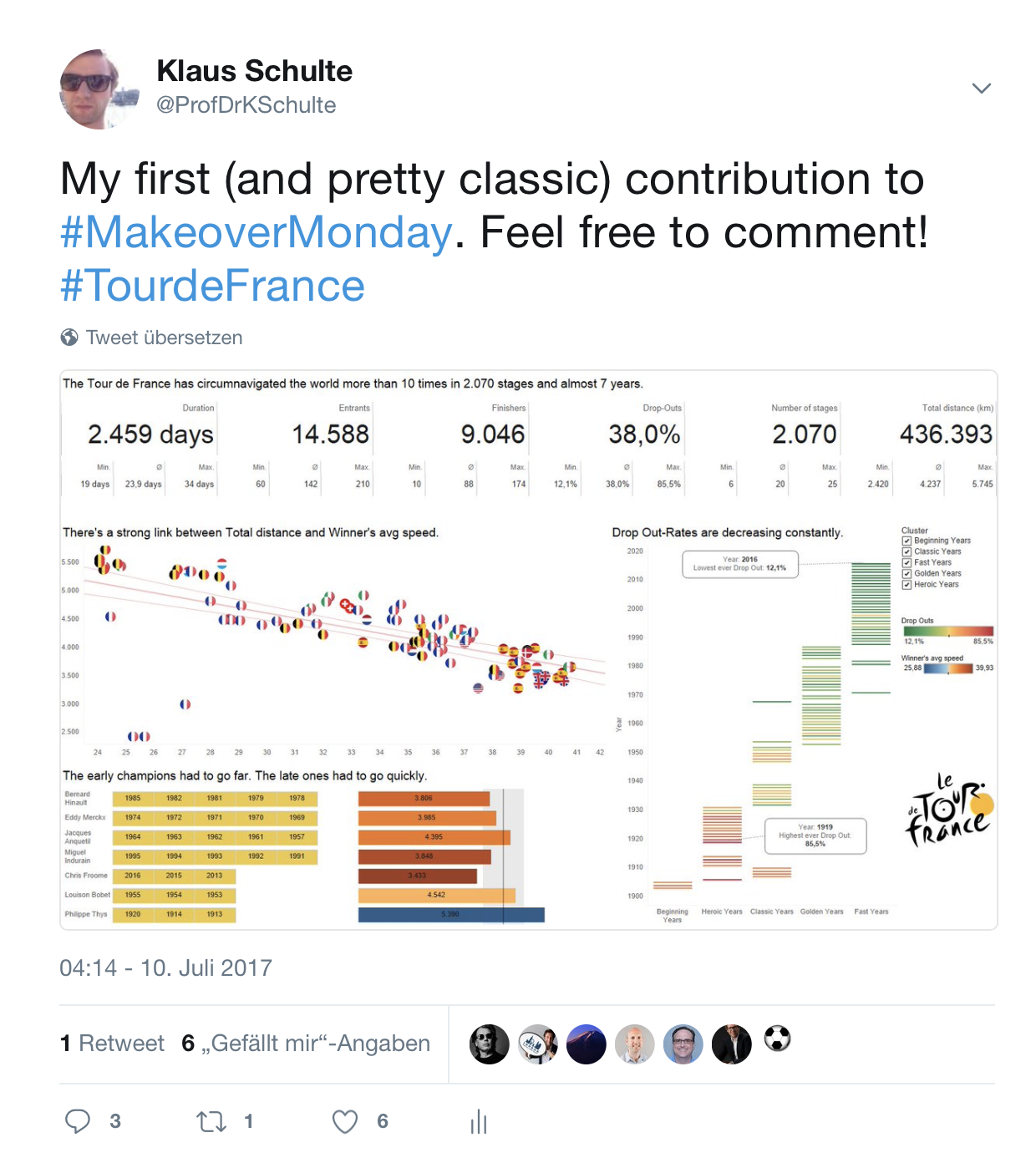This screenshot has width=1036, height=1163.
Task: Open the #MakeoverMonday hashtag
Action: pos(256,232)
